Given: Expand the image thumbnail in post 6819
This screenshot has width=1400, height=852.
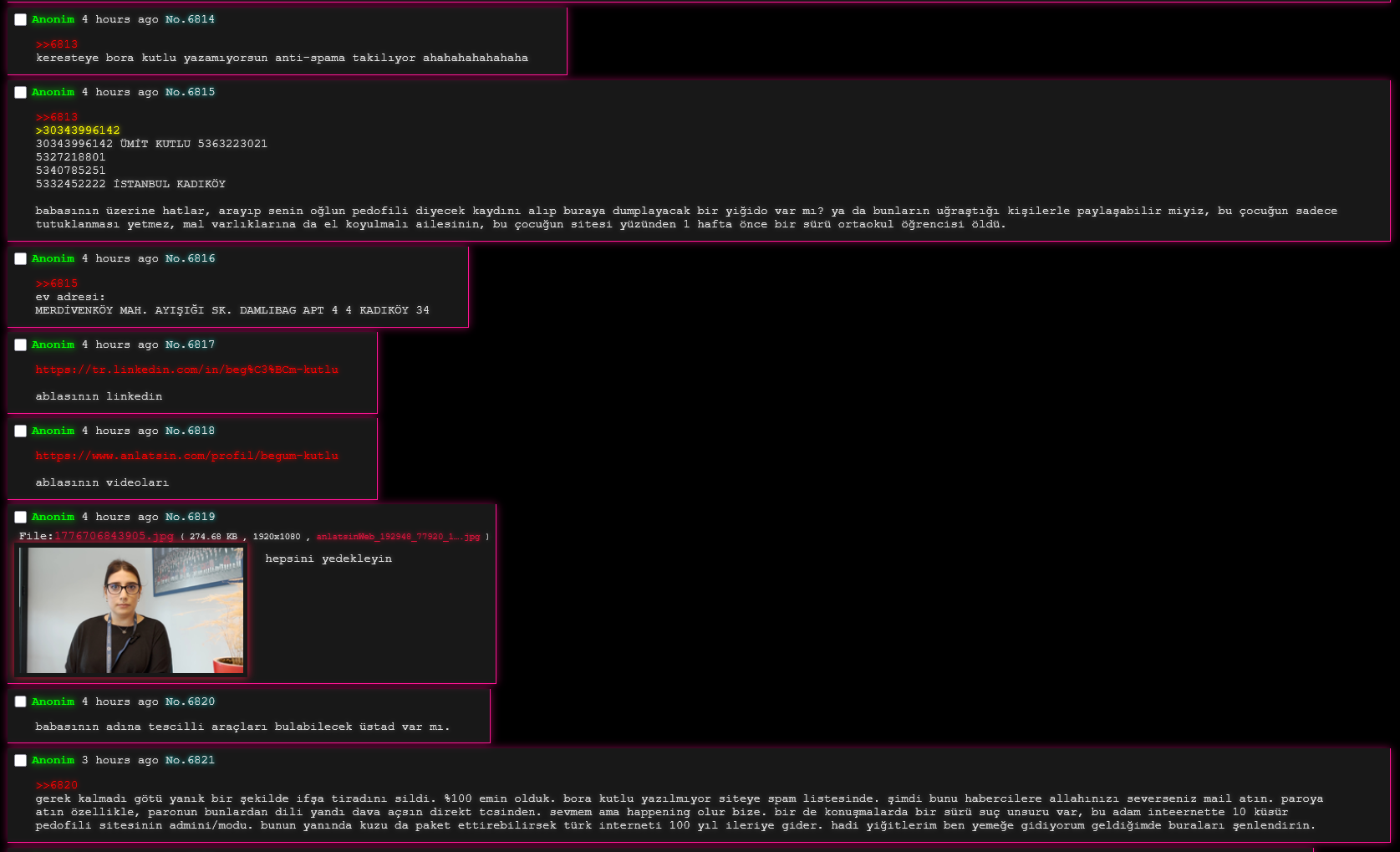Looking at the screenshot, I should (130, 610).
